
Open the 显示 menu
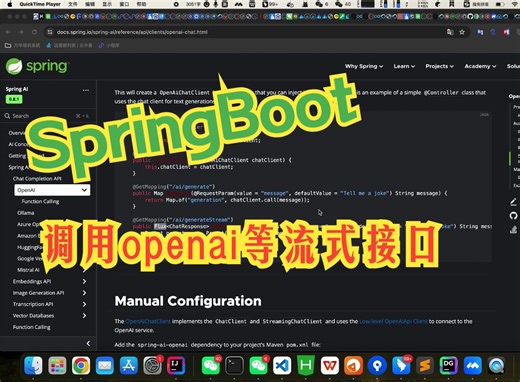point(107,4)
